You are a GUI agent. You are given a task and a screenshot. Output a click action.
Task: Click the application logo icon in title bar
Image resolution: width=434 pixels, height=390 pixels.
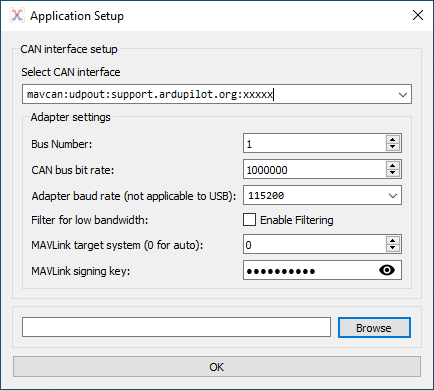[17, 15]
